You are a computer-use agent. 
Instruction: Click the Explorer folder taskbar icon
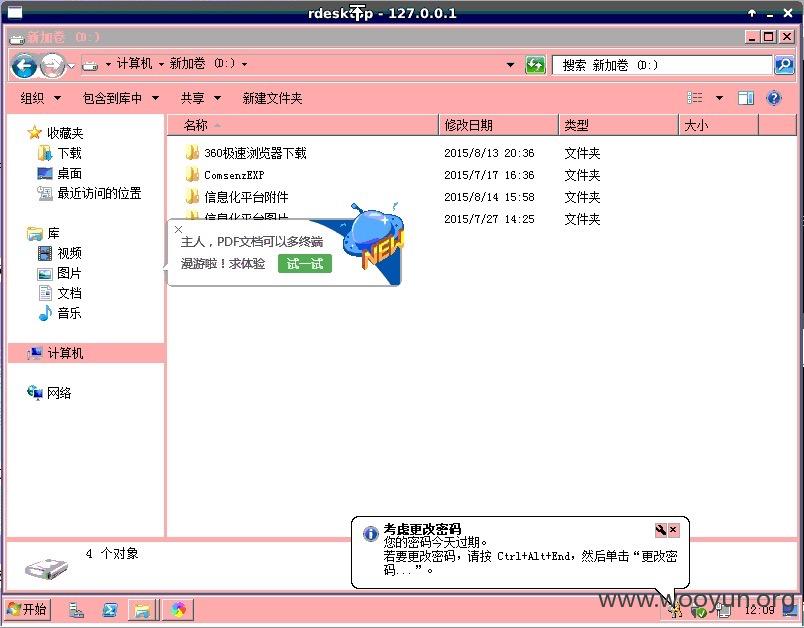pos(142,610)
